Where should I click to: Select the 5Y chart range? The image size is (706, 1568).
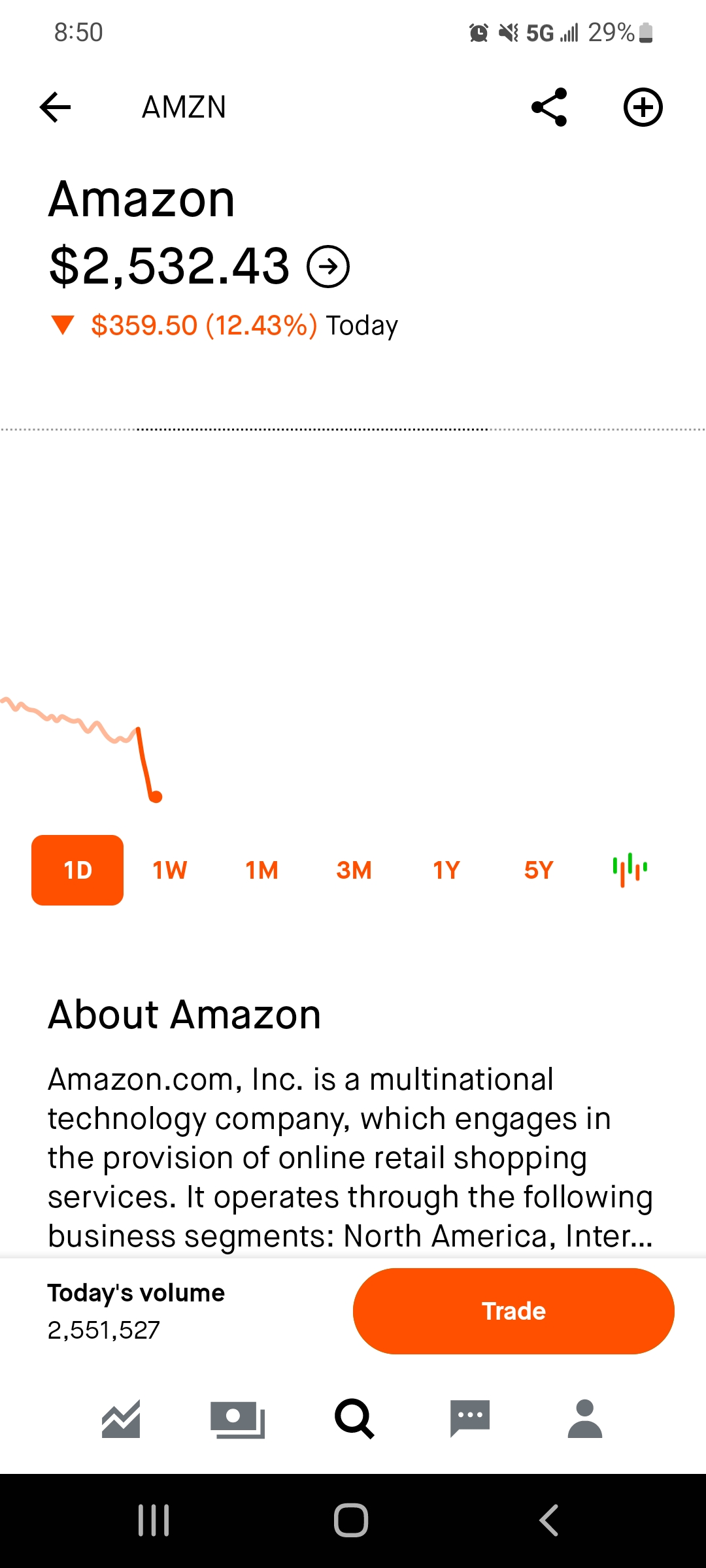[539, 870]
